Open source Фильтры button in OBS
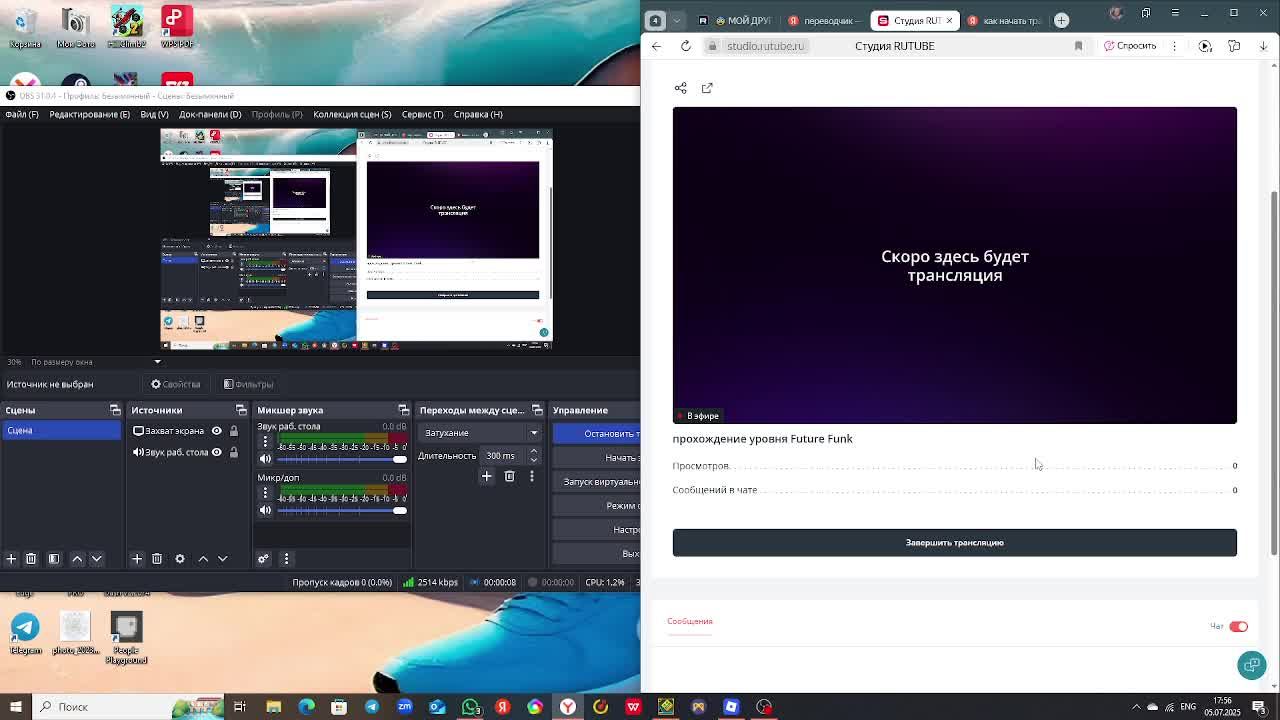Viewport: 1280px width, 720px height. tap(249, 384)
